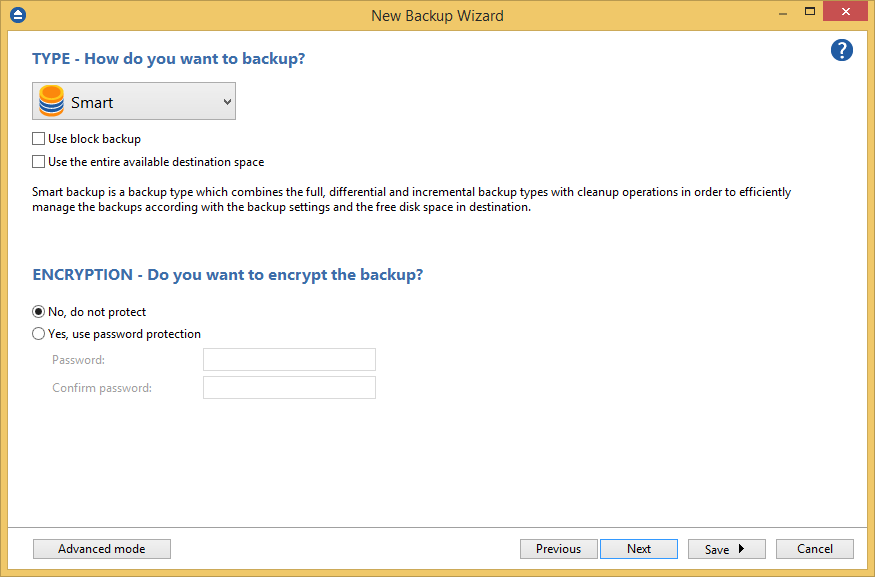Proceed with the Next button

639,549
